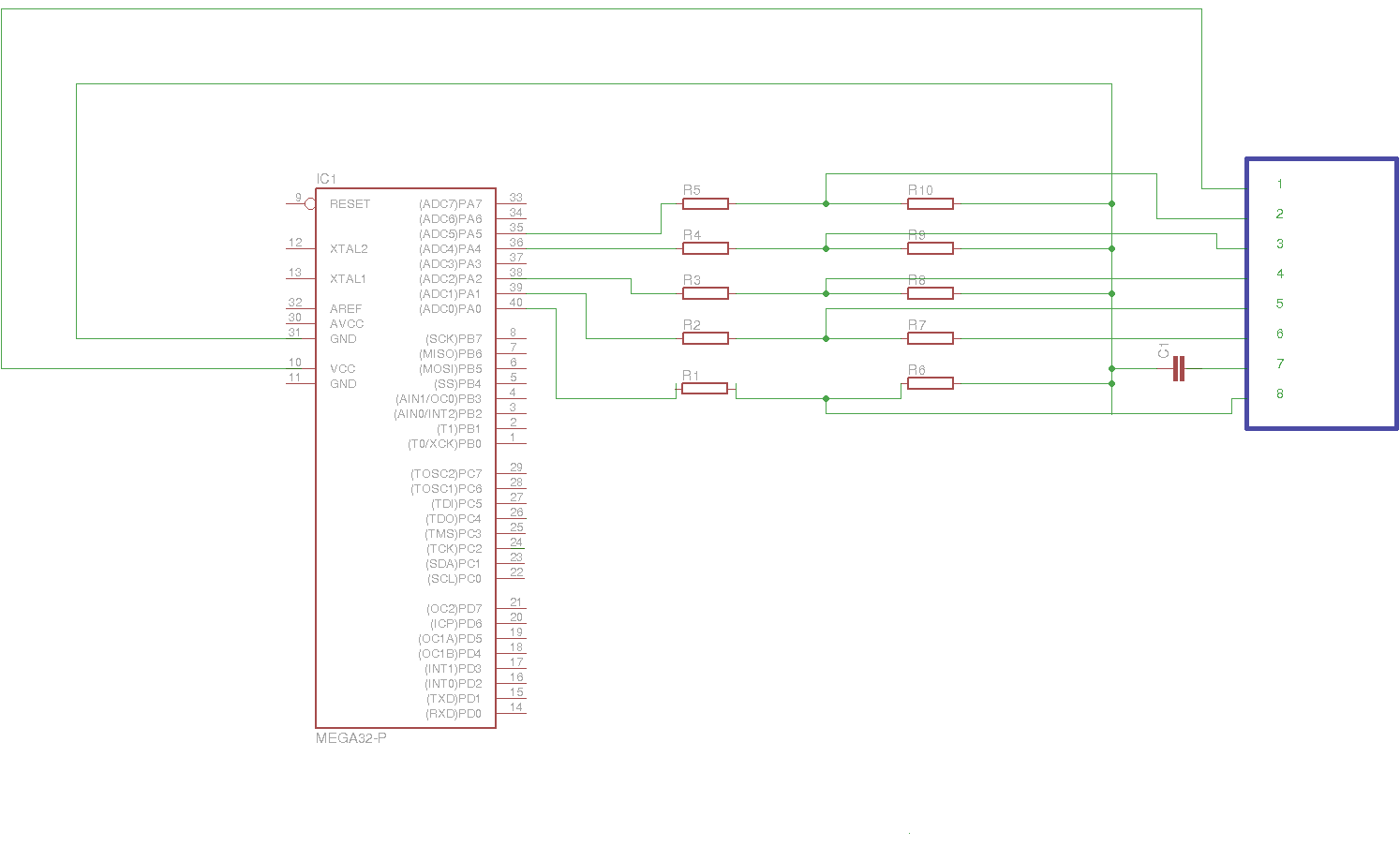Image resolution: width=1400 pixels, height=861 pixels.
Task: Pick the R8 resistor symbol
Action: coord(931,293)
